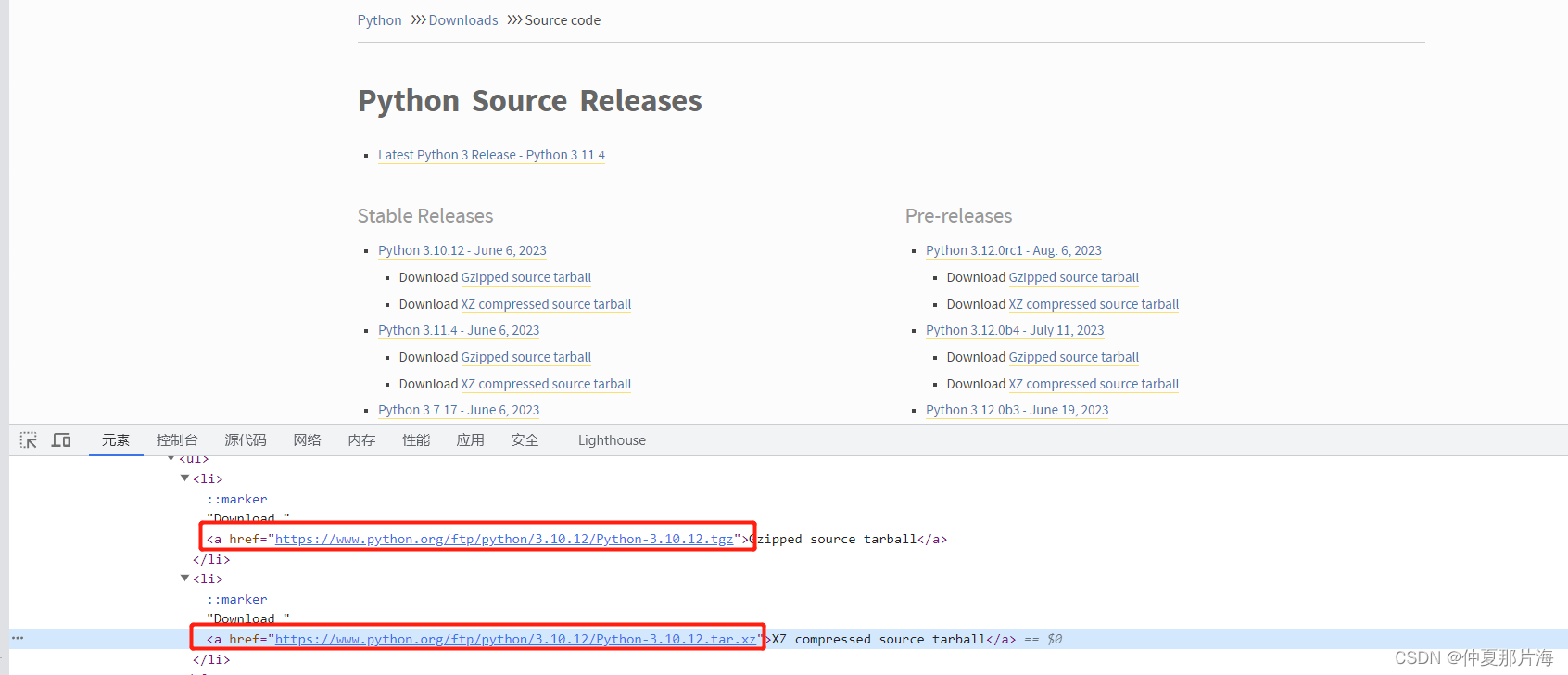
Task: Open the Python 3.12.0b4 - July 11, 2023 link
Action: pyautogui.click(x=1015, y=330)
